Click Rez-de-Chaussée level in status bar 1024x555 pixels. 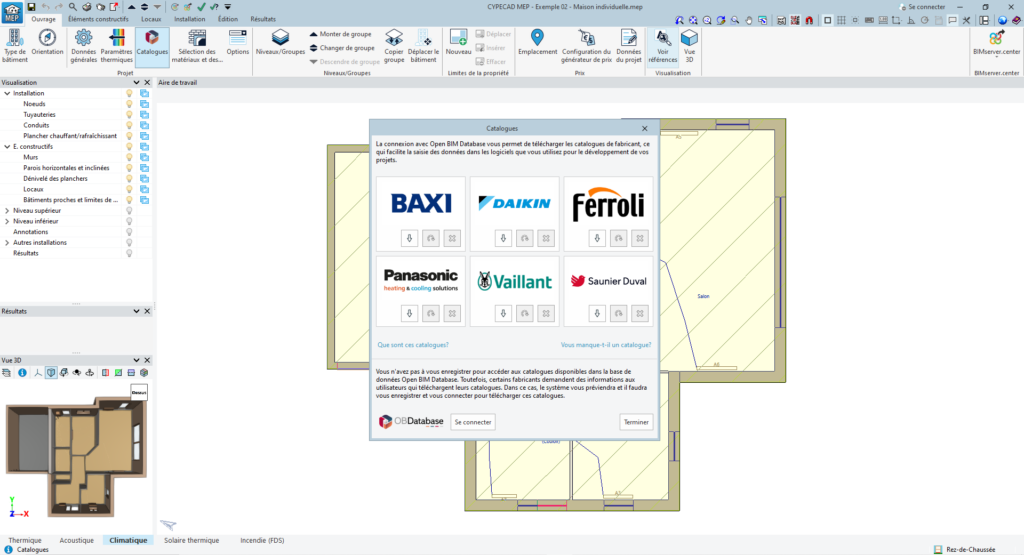click(x=965, y=550)
